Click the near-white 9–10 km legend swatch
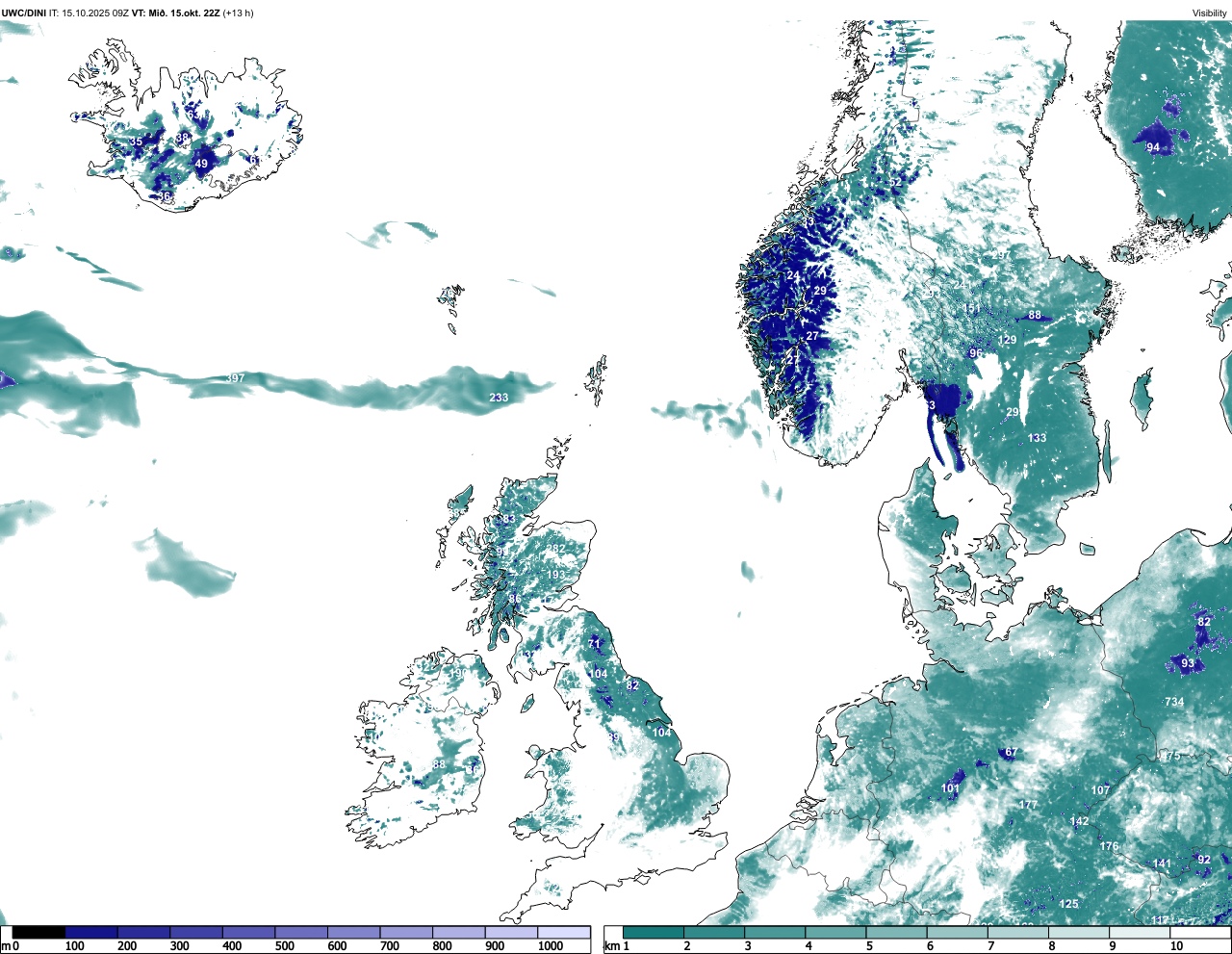This screenshot has height=954, width=1232. click(1141, 932)
